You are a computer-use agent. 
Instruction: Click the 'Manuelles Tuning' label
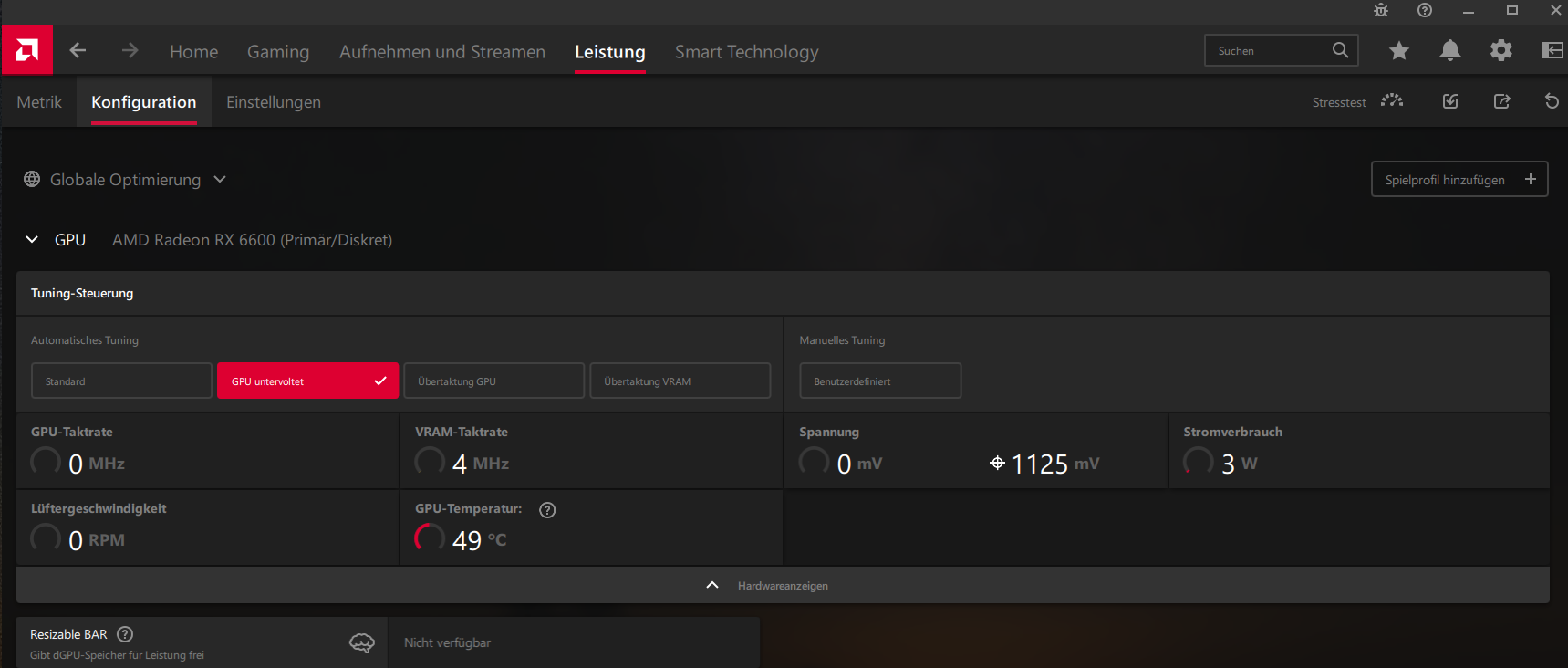842,340
